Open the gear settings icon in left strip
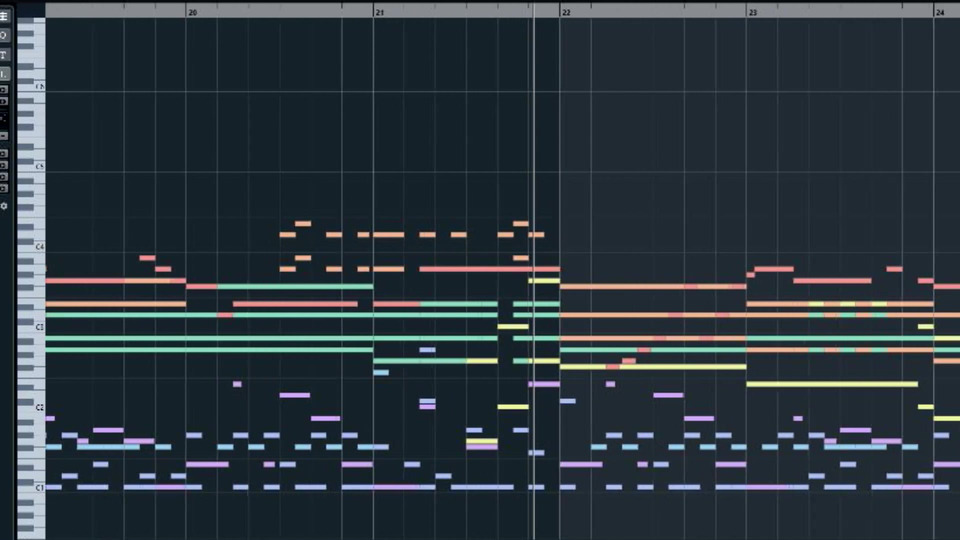The height and width of the screenshot is (540, 960). point(4,206)
